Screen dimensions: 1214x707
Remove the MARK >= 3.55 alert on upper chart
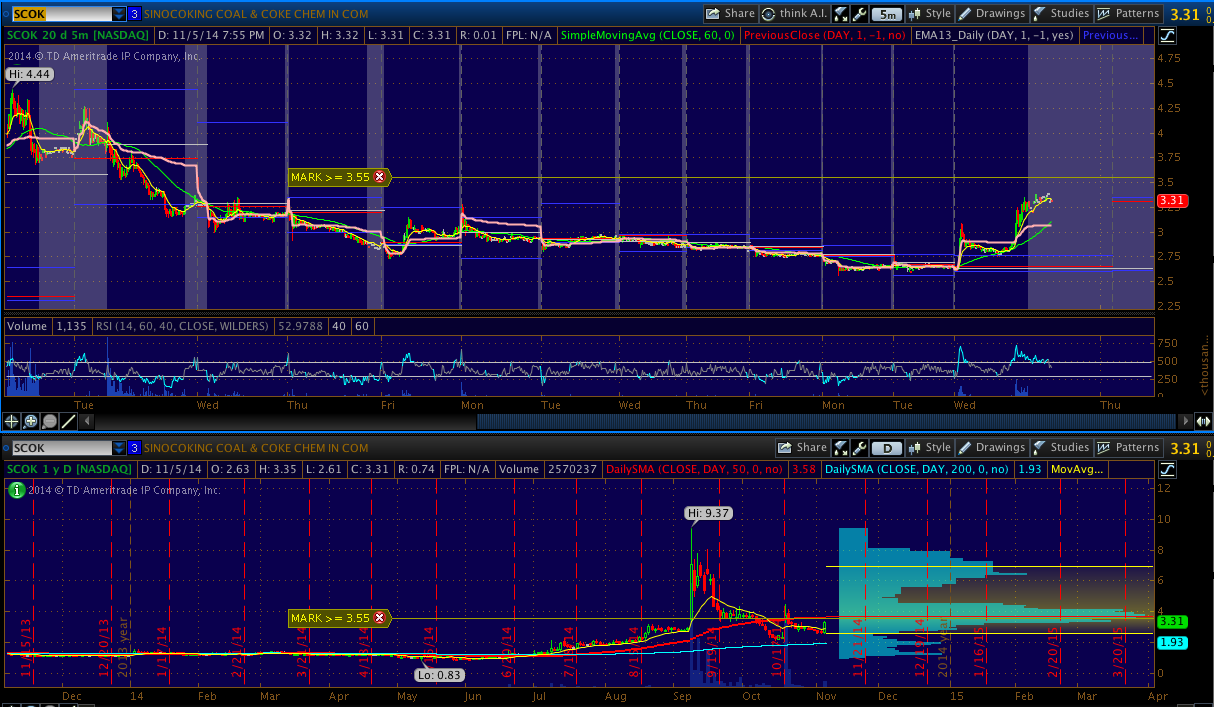pos(379,177)
